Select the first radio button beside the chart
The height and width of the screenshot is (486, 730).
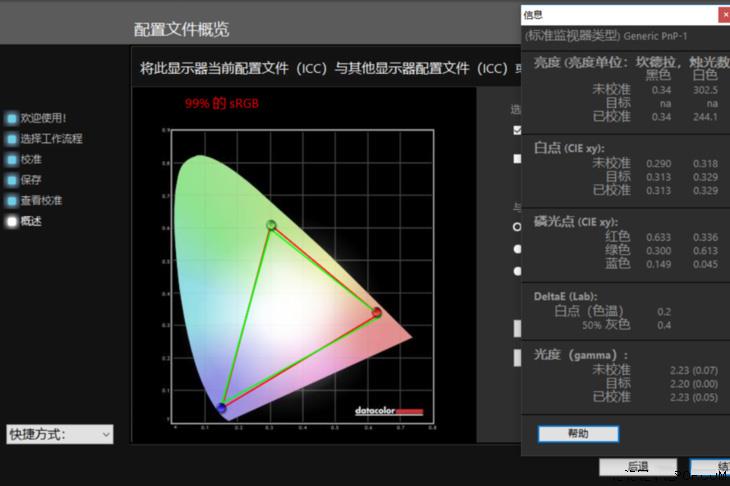(517, 227)
